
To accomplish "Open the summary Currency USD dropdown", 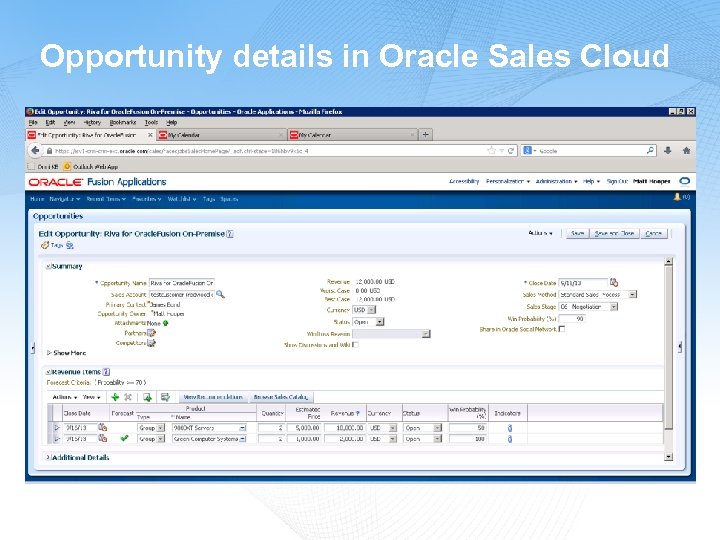I will [x=372, y=310].
